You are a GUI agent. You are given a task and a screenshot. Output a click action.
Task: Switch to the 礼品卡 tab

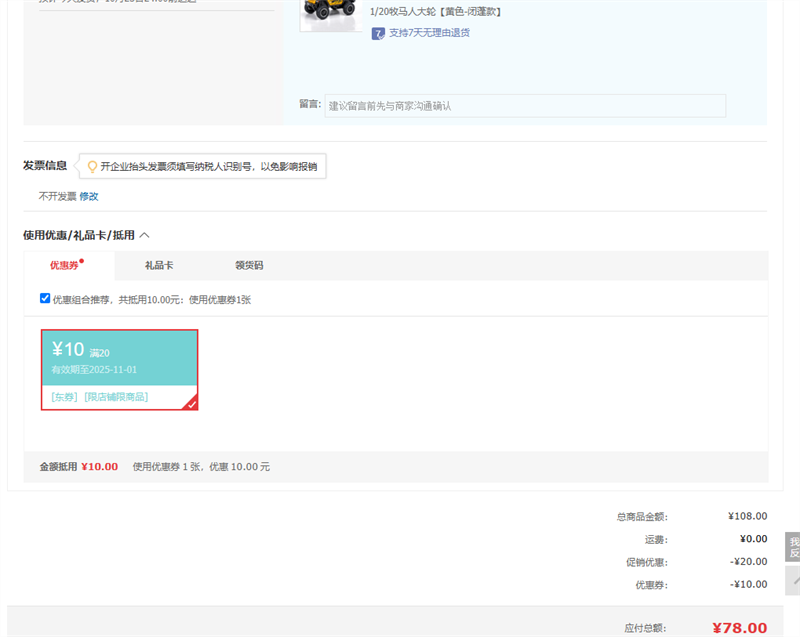(x=159, y=265)
